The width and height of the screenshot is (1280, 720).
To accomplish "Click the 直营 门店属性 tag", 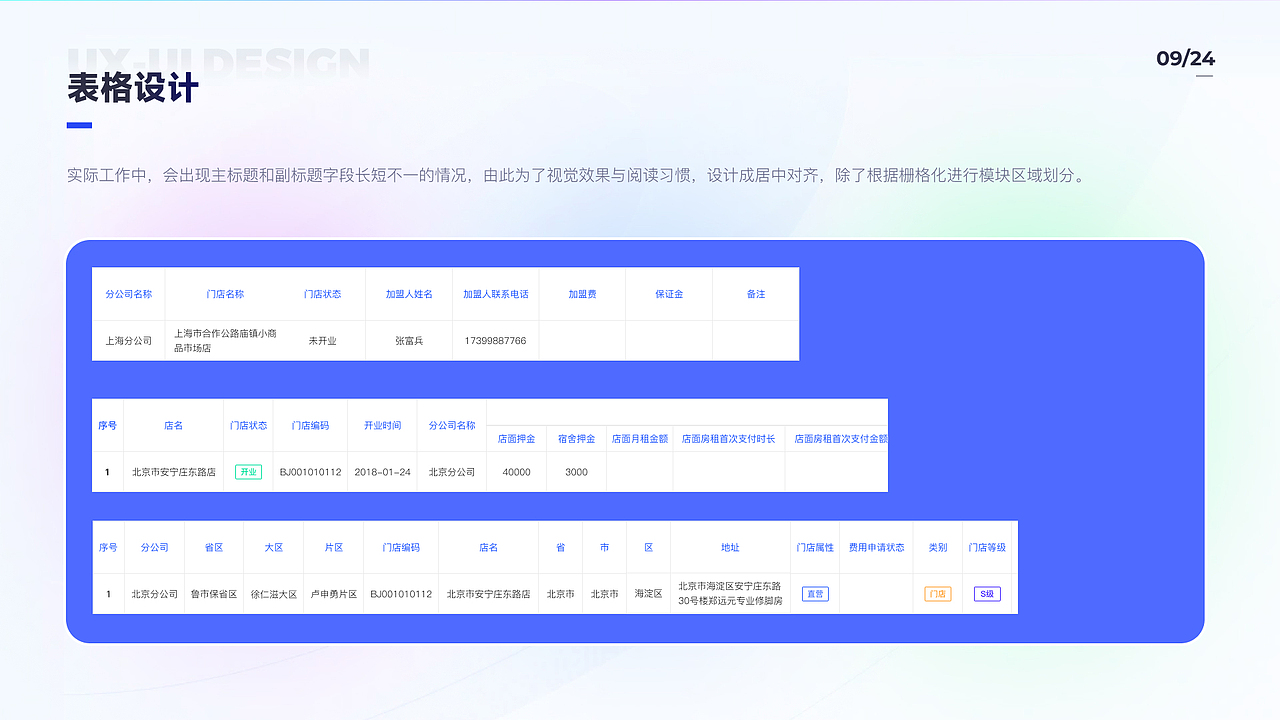I will [815, 592].
